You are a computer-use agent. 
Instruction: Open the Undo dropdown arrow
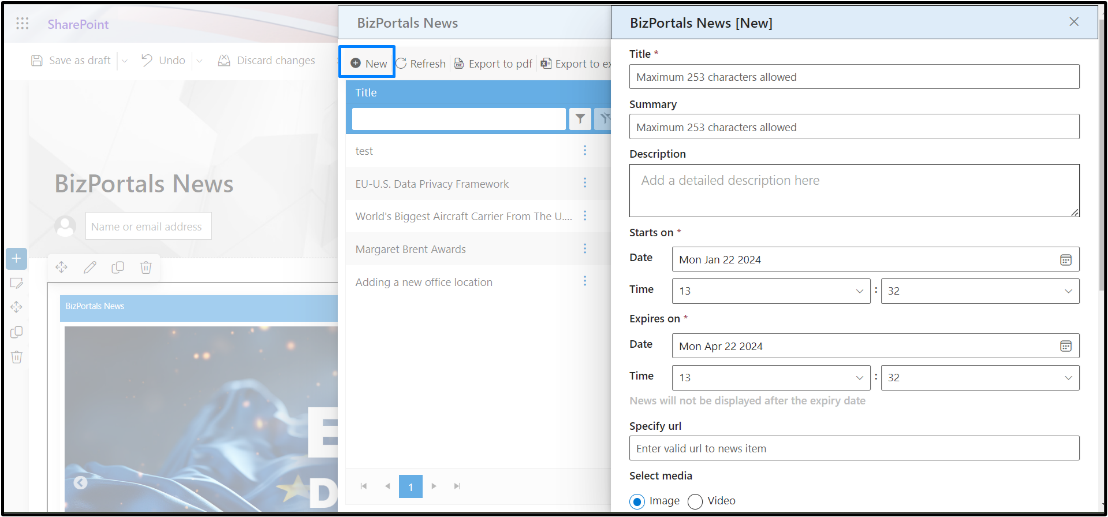pyautogui.click(x=199, y=61)
